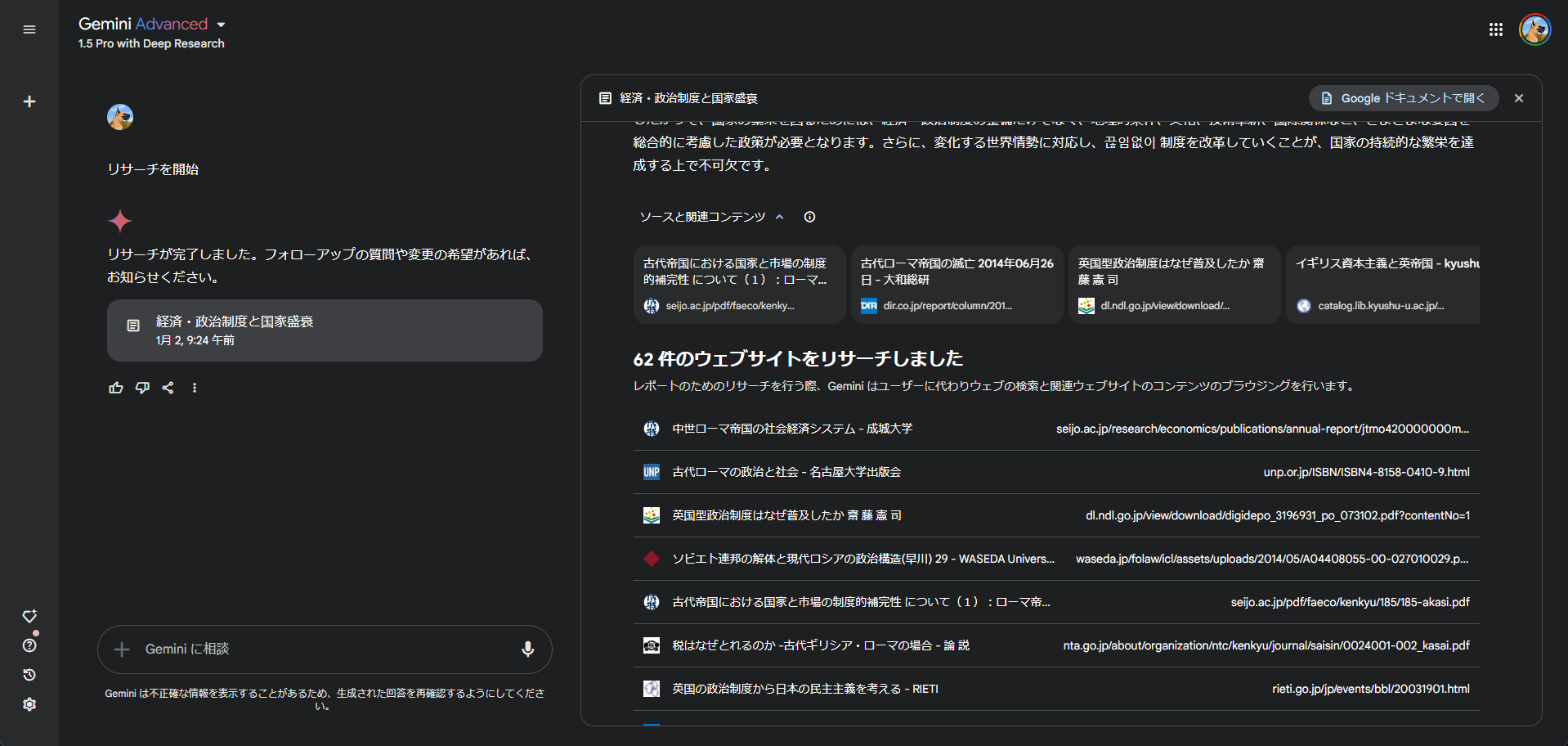Click the seijo.ac.jp/pdf/faeco/kenkyu/185/185-akasi.pdf URL
This screenshot has height=746, width=1568.
click(1351, 602)
